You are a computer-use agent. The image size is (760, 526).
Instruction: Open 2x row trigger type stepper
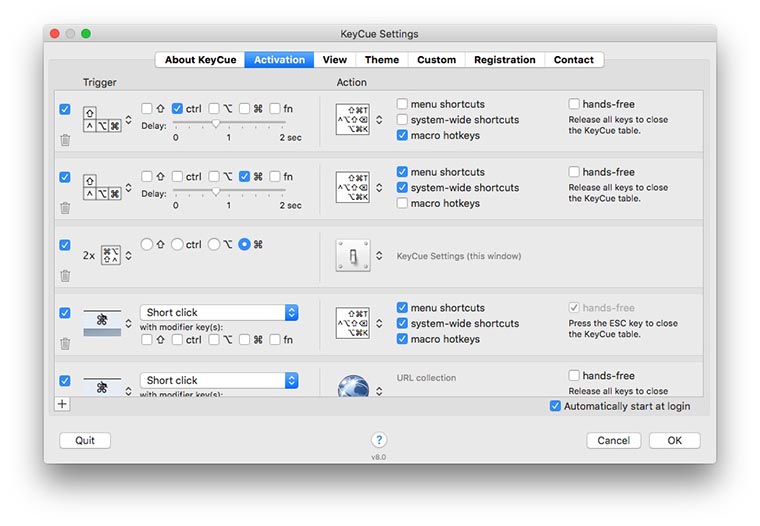(x=128, y=255)
